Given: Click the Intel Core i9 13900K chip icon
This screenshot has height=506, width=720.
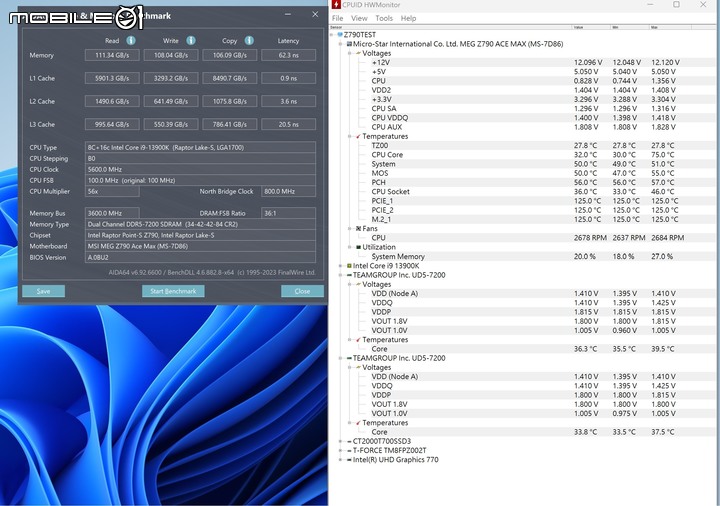Looking at the screenshot, I should tap(349, 266).
